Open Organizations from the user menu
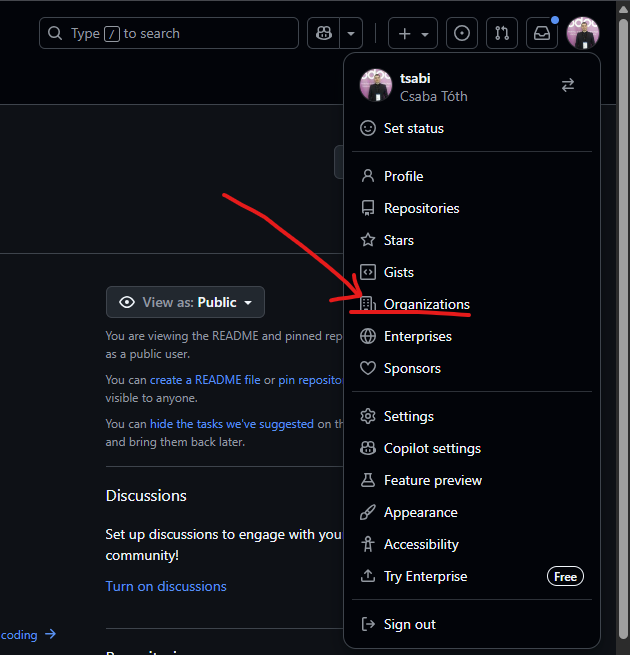Viewport: 630px width, 655px height. (x=426, y=304)
